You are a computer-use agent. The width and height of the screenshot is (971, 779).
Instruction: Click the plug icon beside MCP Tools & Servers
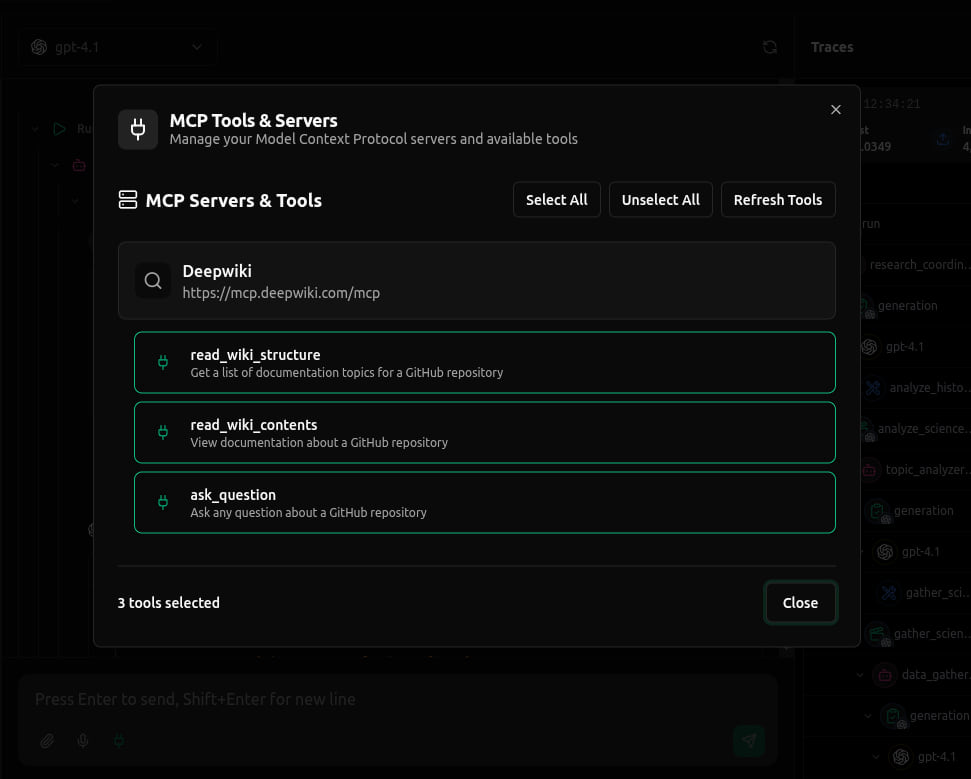pyautogui.click(x=138, y=129)
